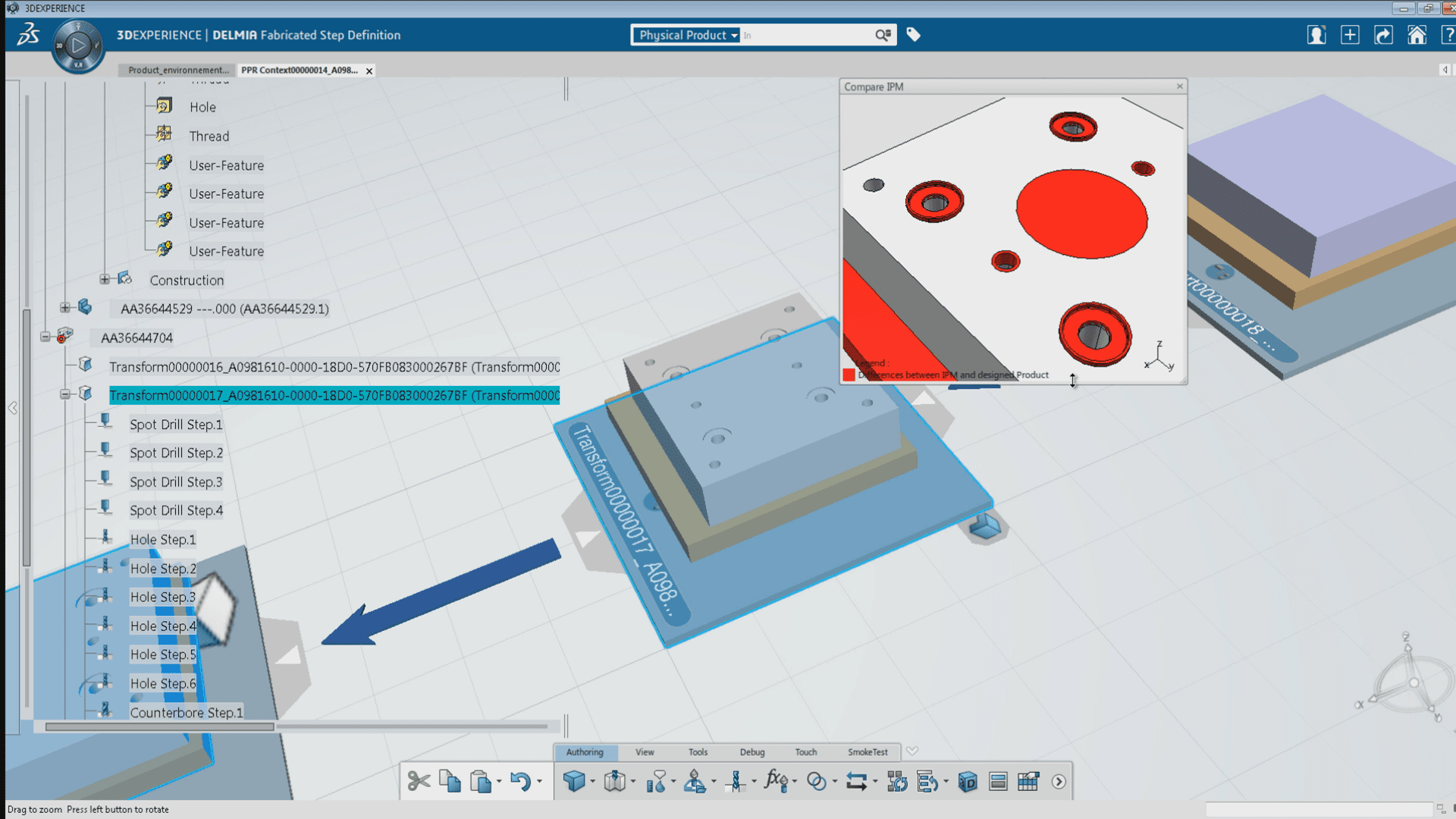This screenshot has height=819, width=1456.
Task: Click the ruler and droplet measure icon
Action: click(x=656, y=781)
